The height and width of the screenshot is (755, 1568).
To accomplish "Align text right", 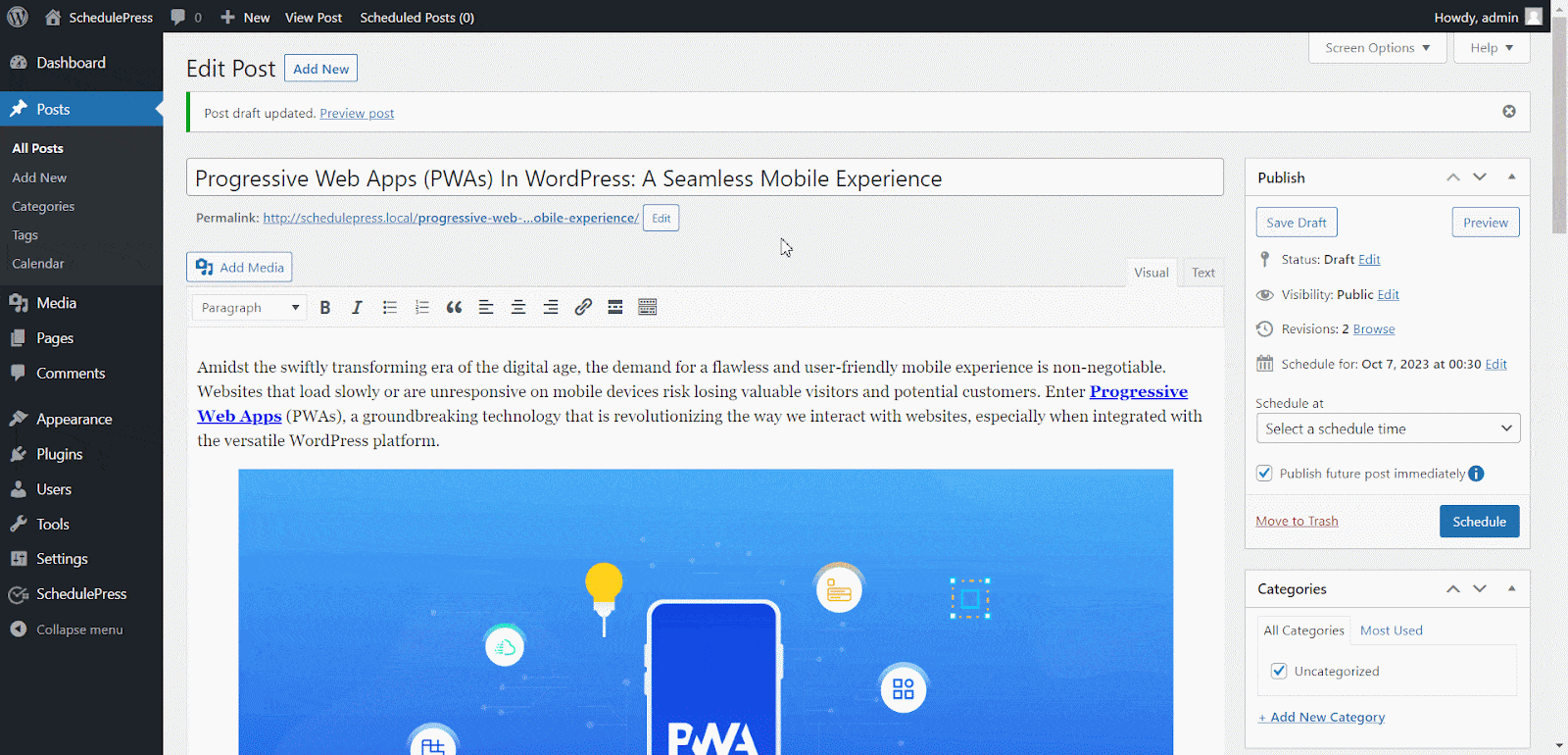I will tap(551, 307).
